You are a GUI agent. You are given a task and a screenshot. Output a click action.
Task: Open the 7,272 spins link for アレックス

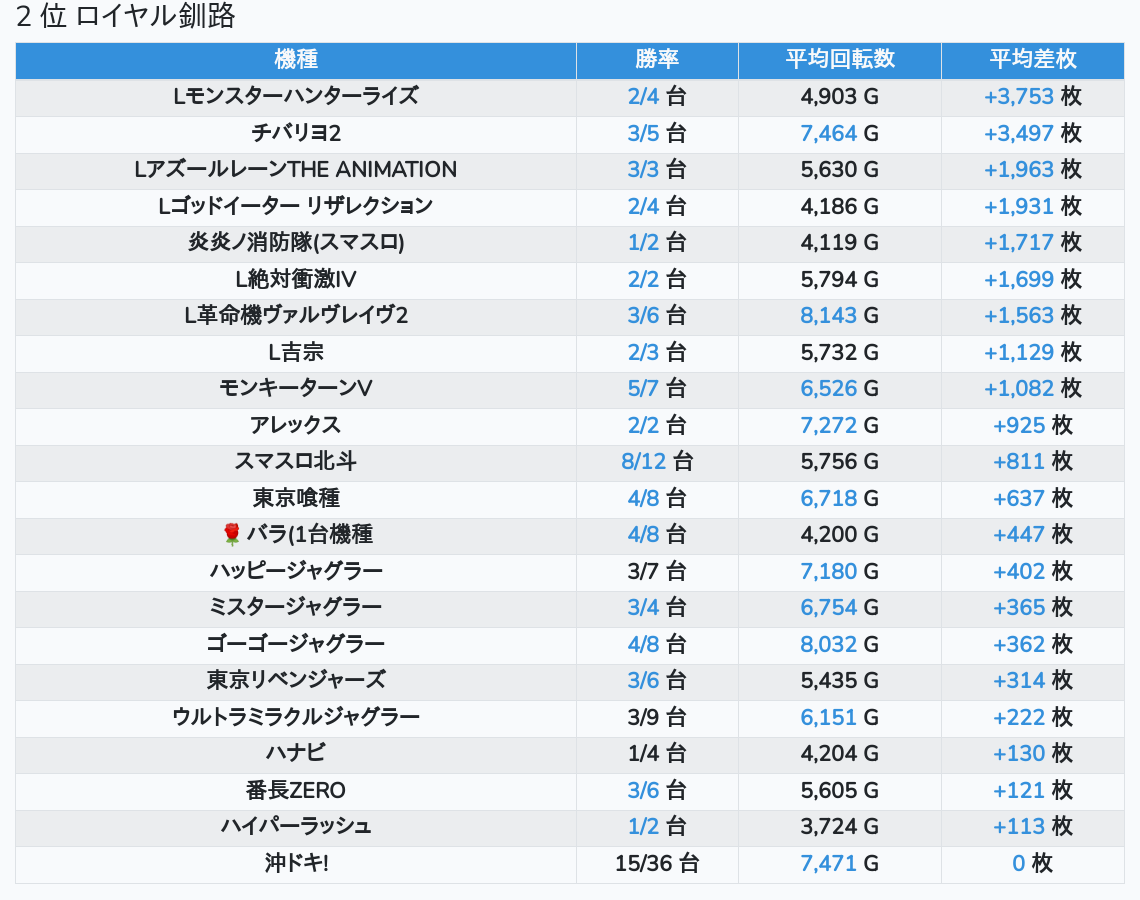(x=828, y=425)
